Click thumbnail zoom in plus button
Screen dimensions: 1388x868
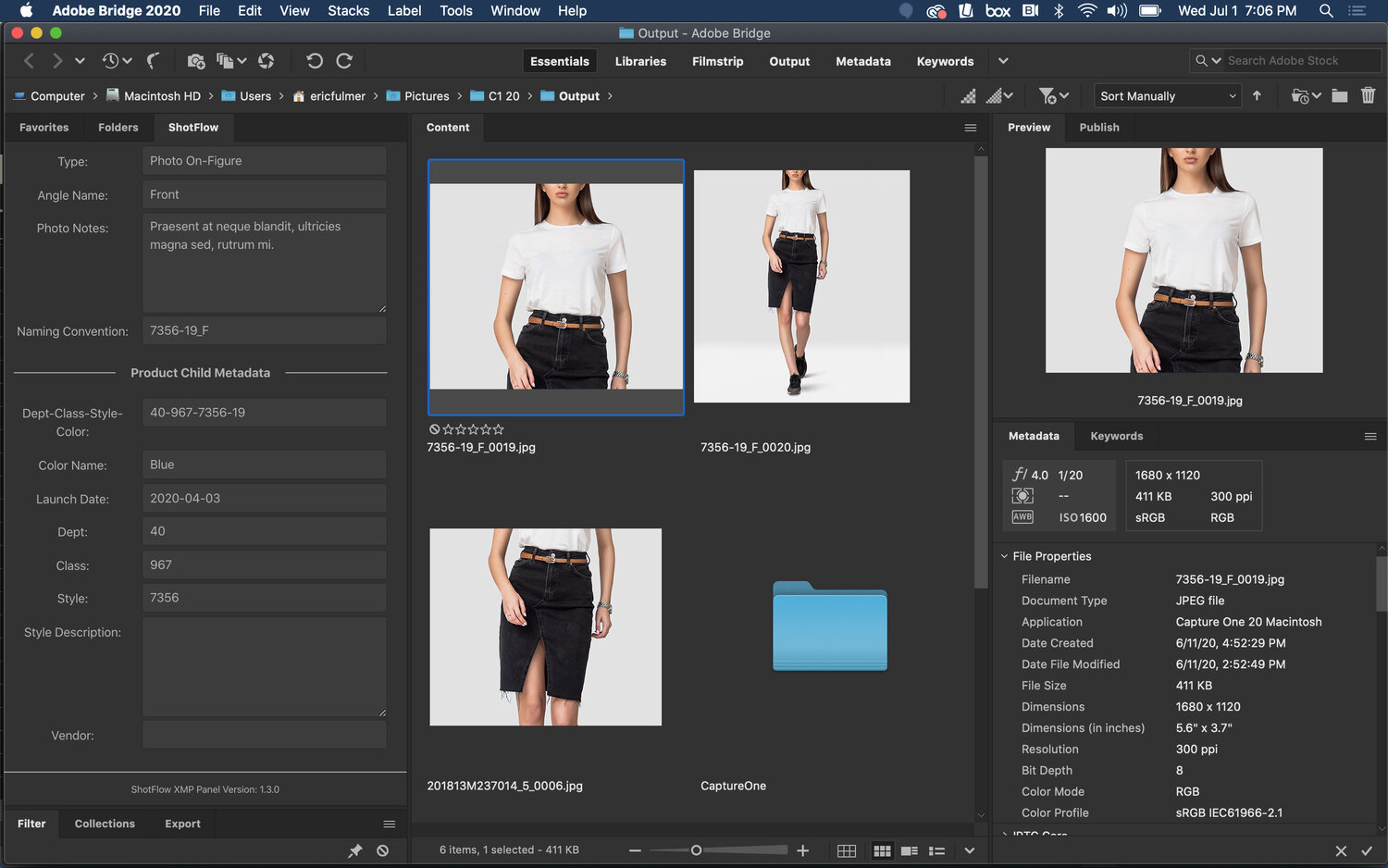[x=803, y=850]
